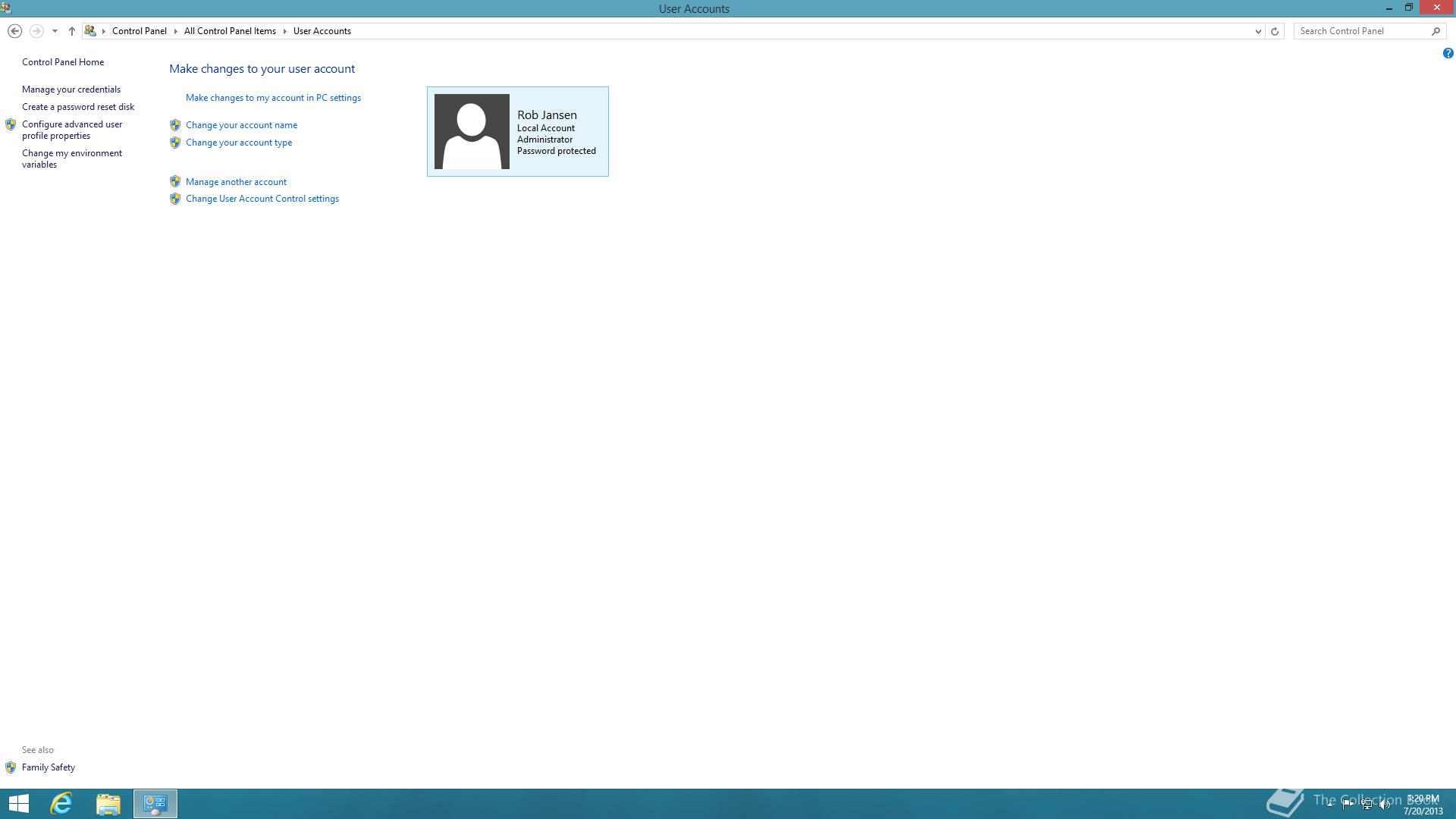Click the Rob Jansen account name text
The width and height of the screenshot is (1456, 819).
coord(547,115)
